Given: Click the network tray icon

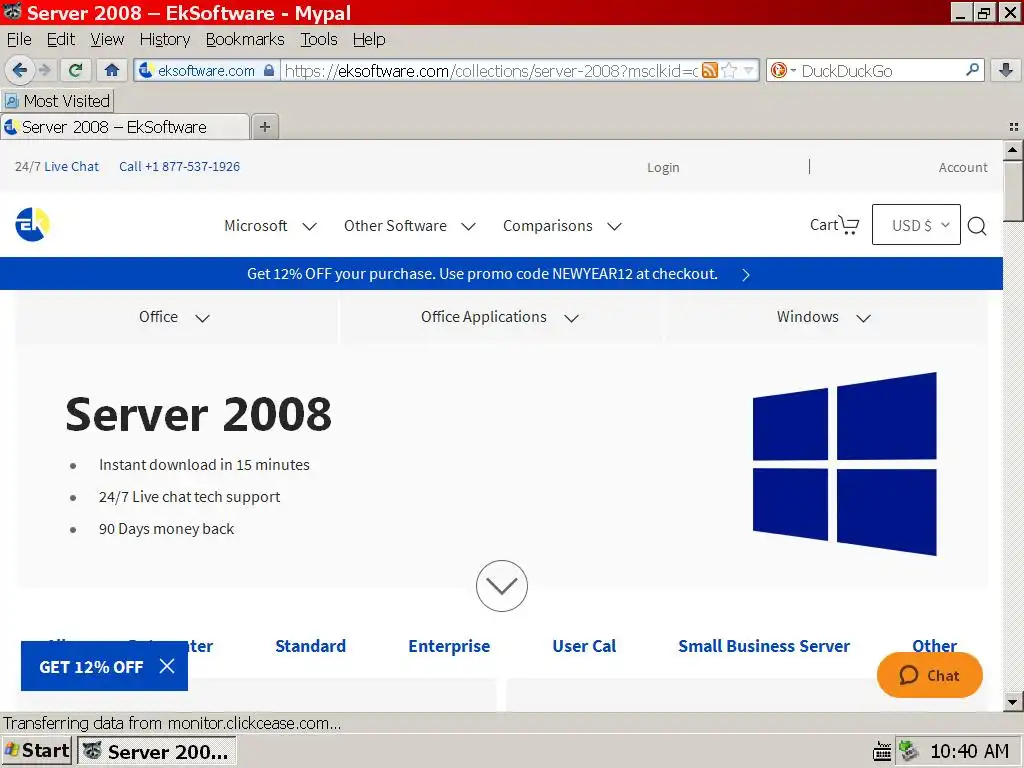Looking at the screenshot, I should tap(908, 751).
